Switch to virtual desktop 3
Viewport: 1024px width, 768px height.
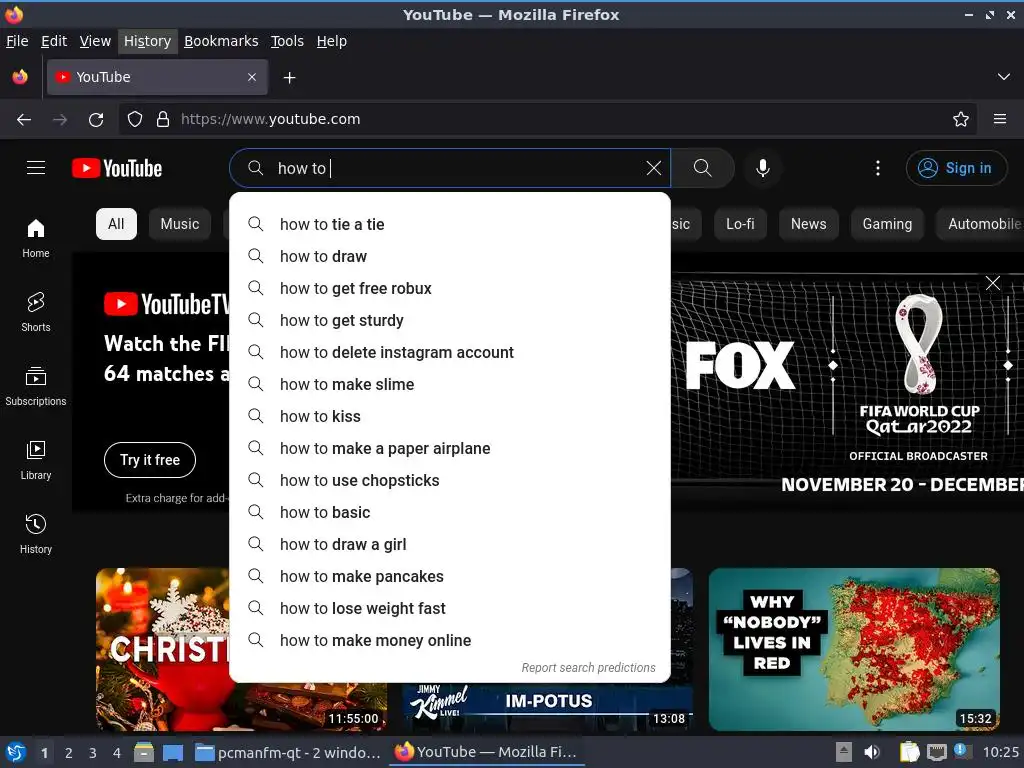[93, 753]
